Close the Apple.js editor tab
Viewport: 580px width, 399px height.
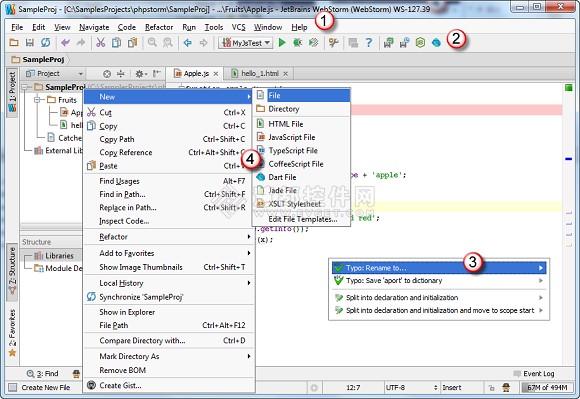216,74
